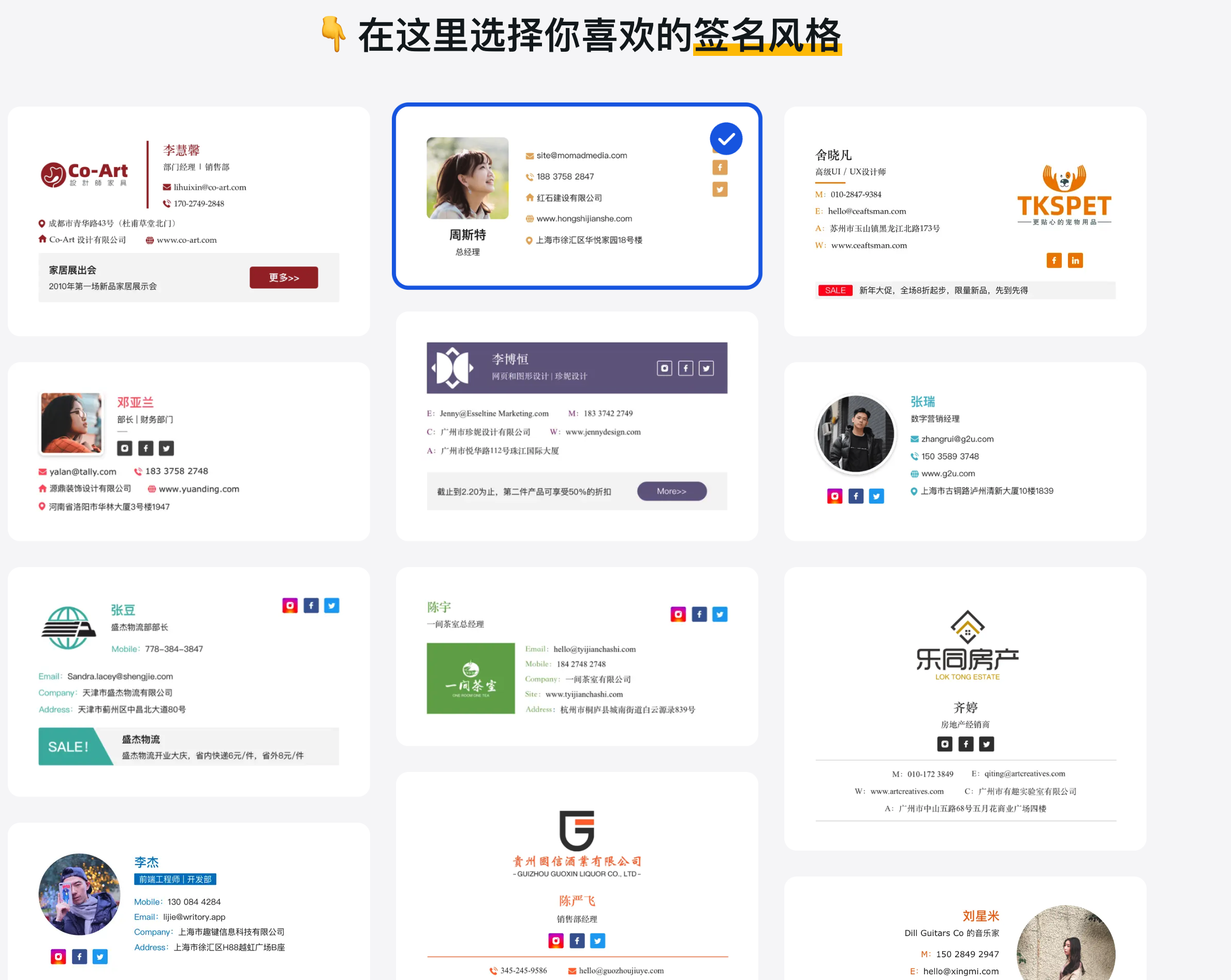Click the Twitter icon on 邓亚兰's card
The width and height of the screenshot is (1231, 980).
(x=166, y=448)
